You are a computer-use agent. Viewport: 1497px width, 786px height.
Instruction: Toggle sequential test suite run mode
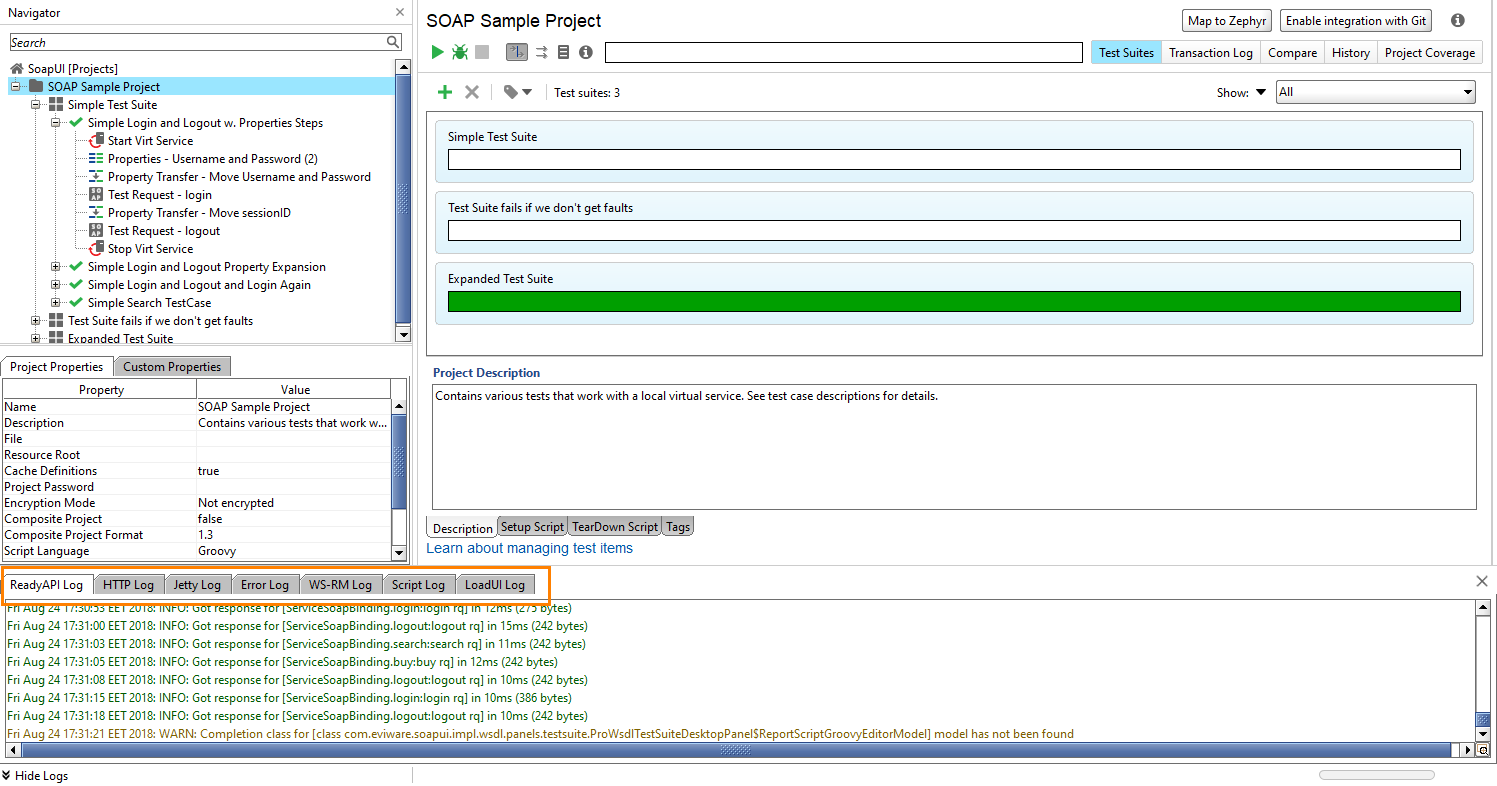click(x=516, y=52)
